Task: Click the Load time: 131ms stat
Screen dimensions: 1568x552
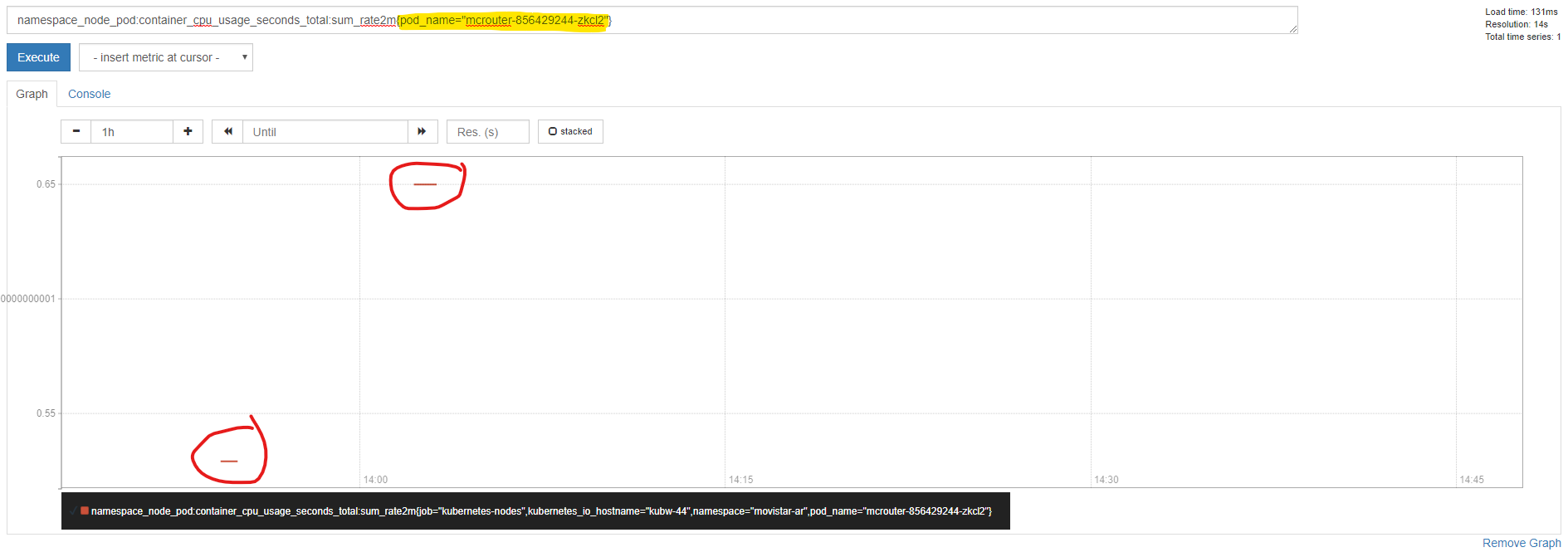Action: point(1521,12)
